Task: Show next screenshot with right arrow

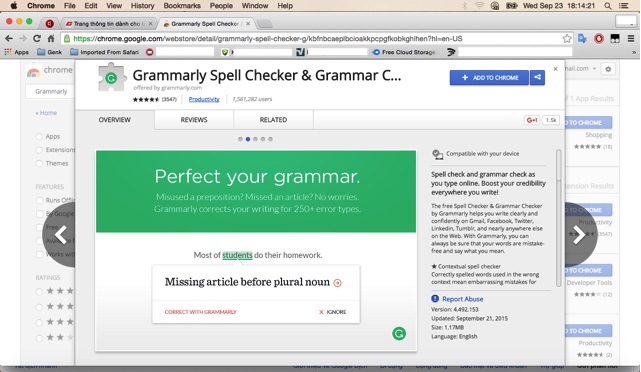Action: coord(580,235)
